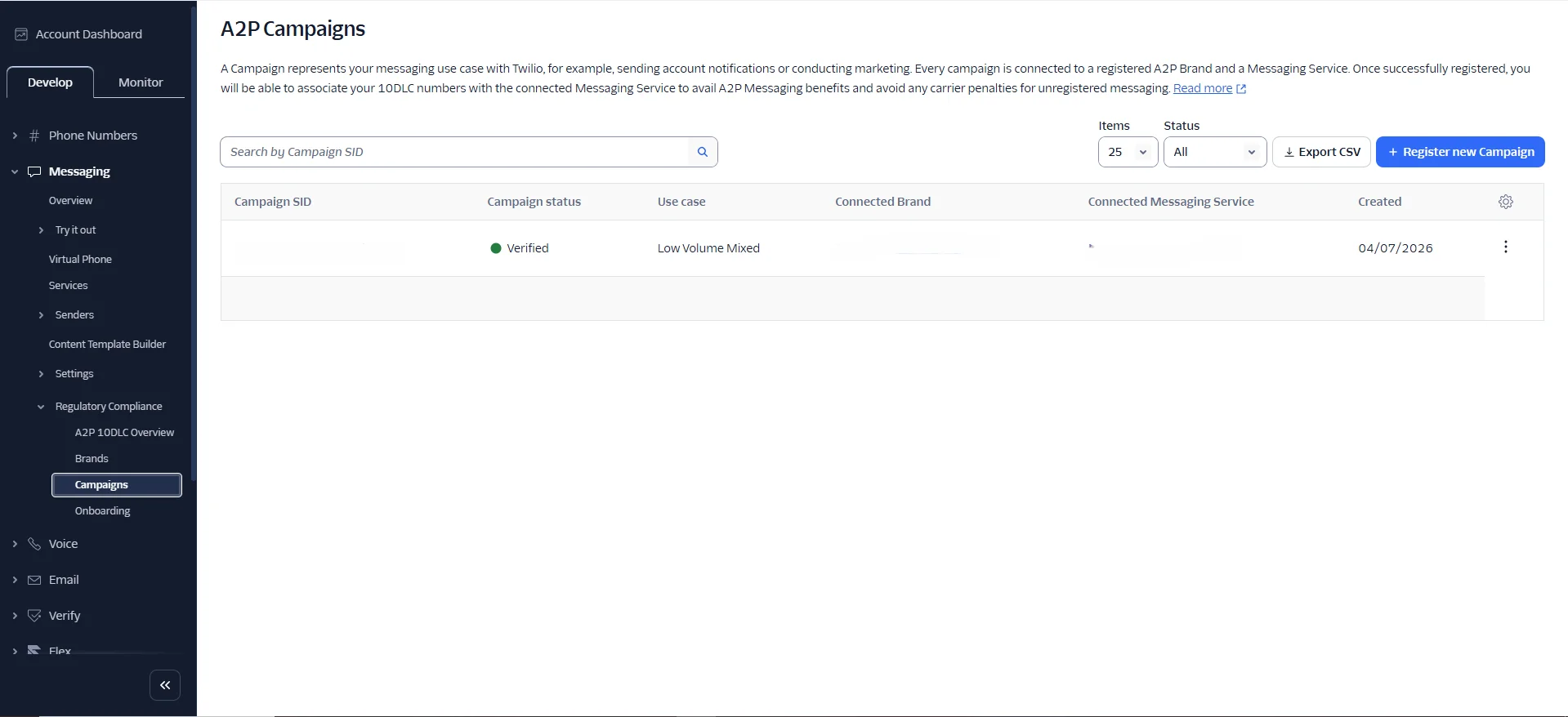Select Campaigns in the sidebar

pos(117,485)
